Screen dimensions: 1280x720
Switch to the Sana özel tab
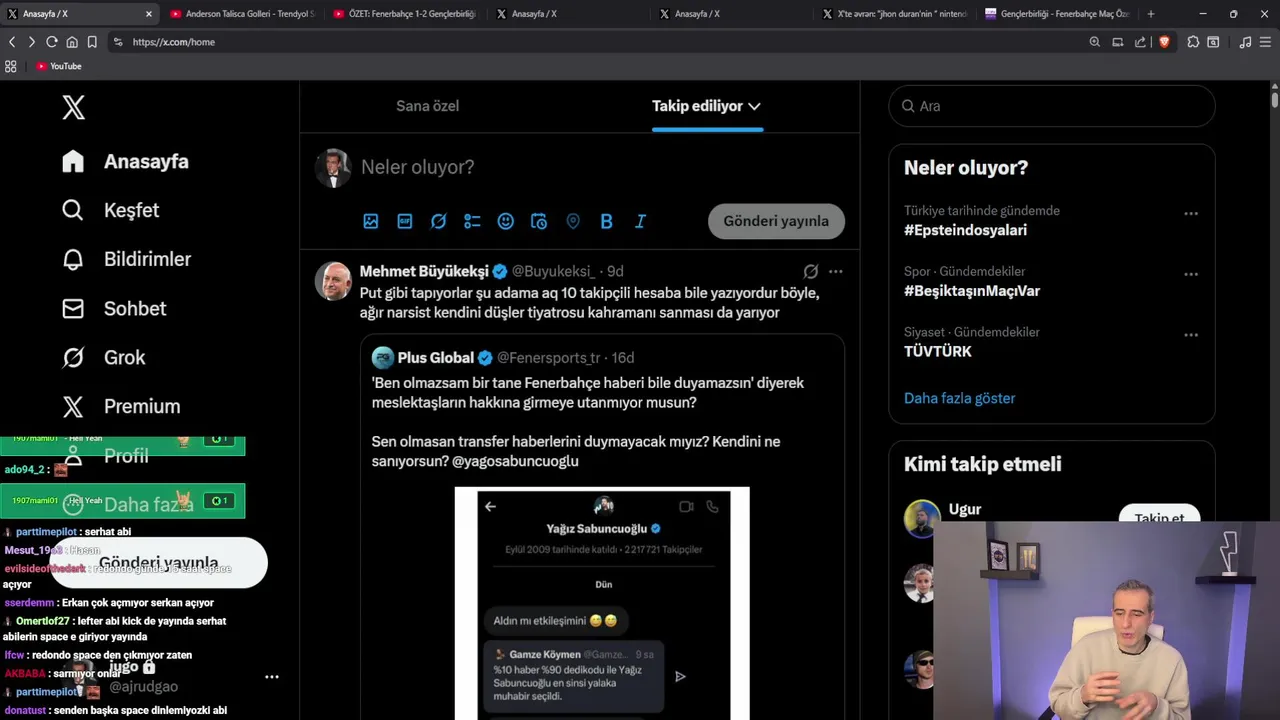427,106
